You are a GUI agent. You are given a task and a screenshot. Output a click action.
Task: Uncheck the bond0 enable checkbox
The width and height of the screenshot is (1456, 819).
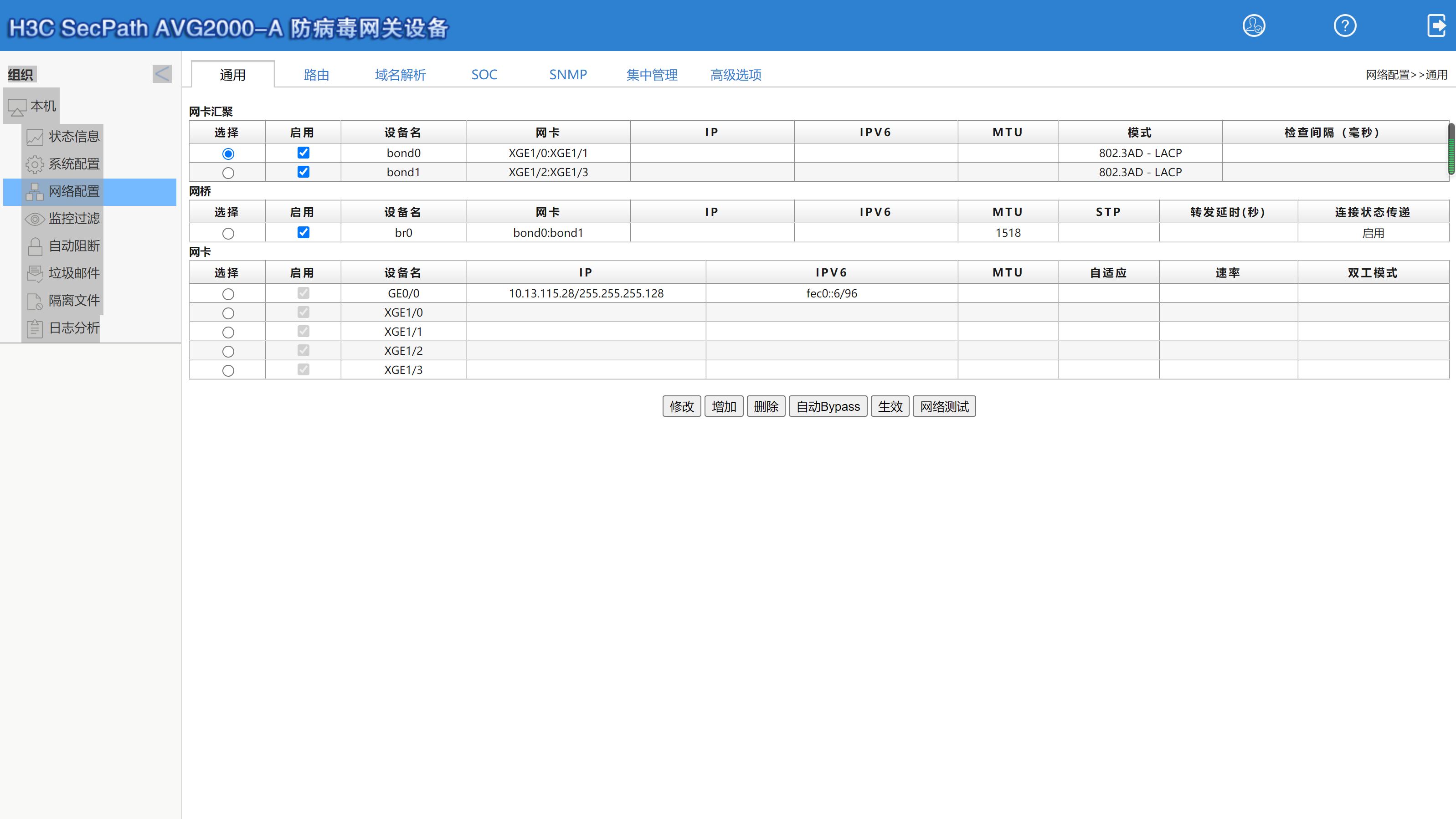pos(303,153)
